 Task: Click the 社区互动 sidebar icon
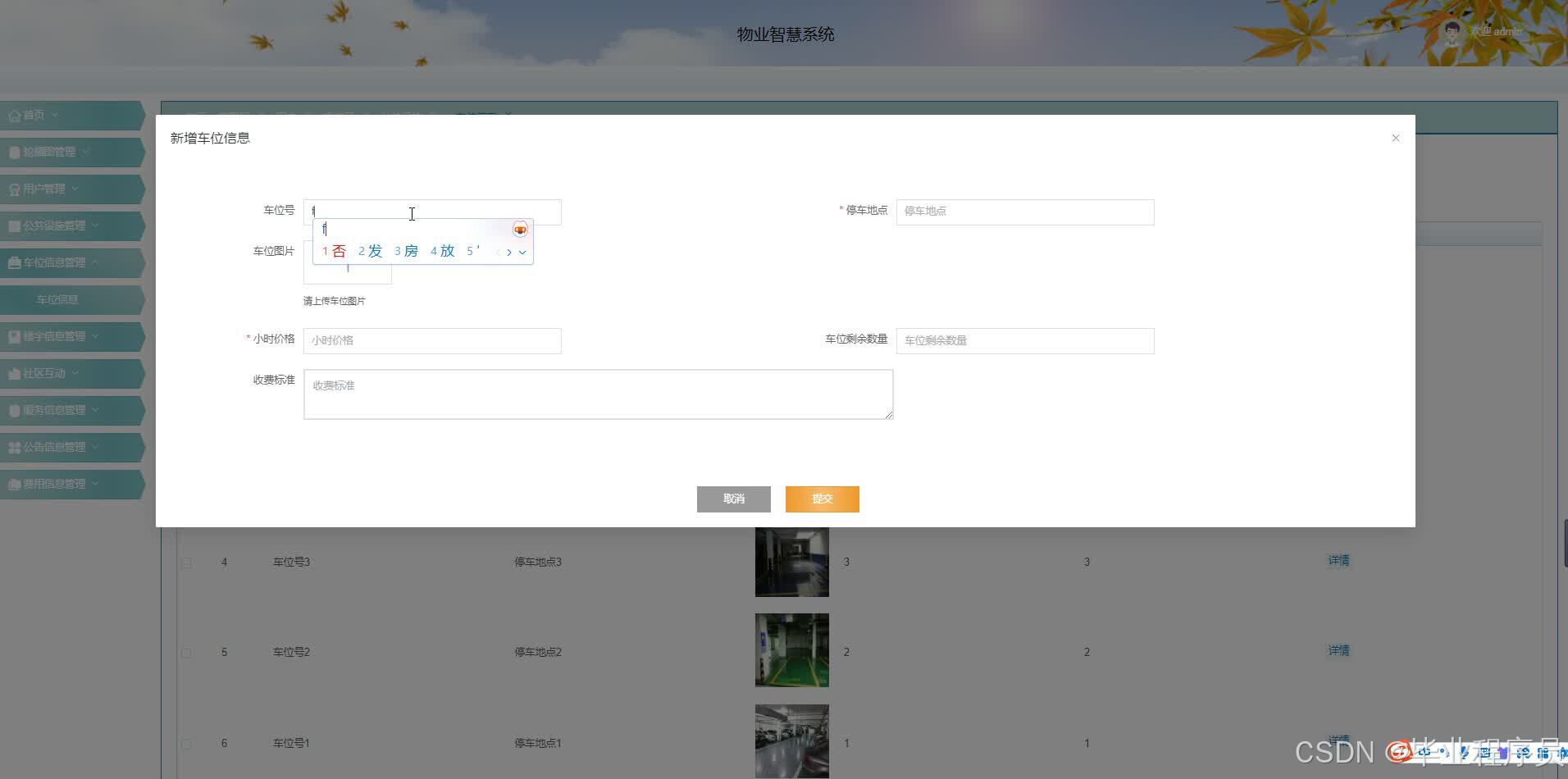[13, 373]
